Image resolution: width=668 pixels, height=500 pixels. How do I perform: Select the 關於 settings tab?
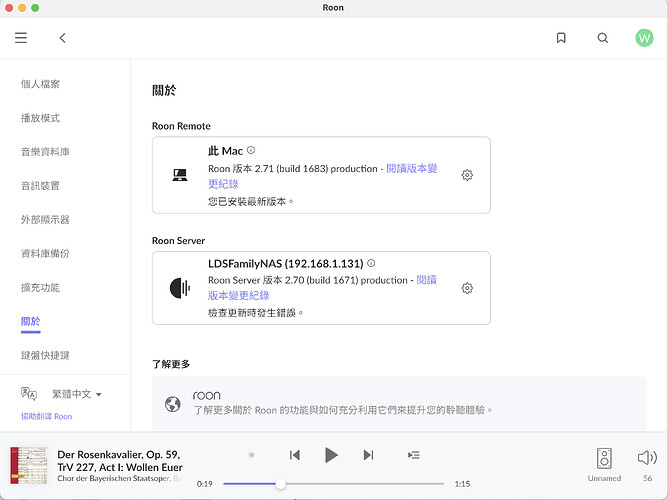point(31,322)
